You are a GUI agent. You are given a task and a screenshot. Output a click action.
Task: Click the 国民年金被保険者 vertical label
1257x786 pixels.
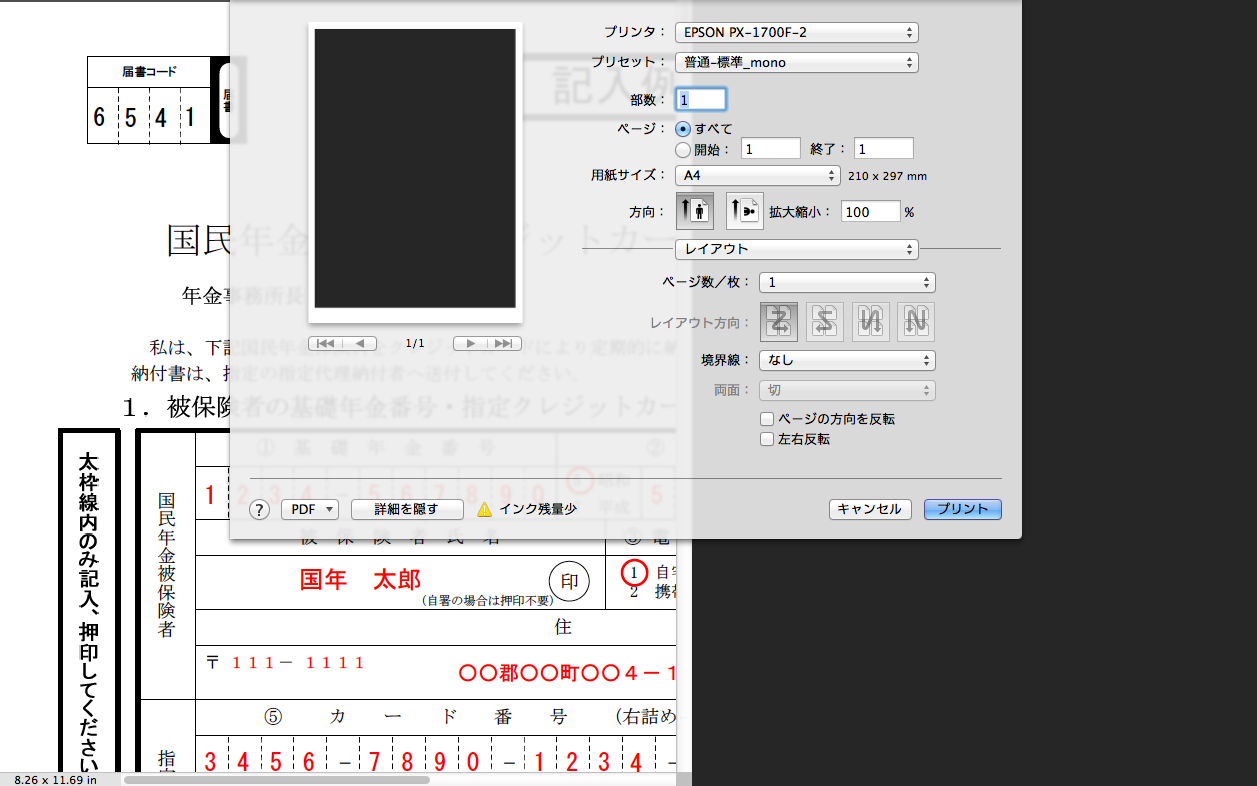[166, 565]
